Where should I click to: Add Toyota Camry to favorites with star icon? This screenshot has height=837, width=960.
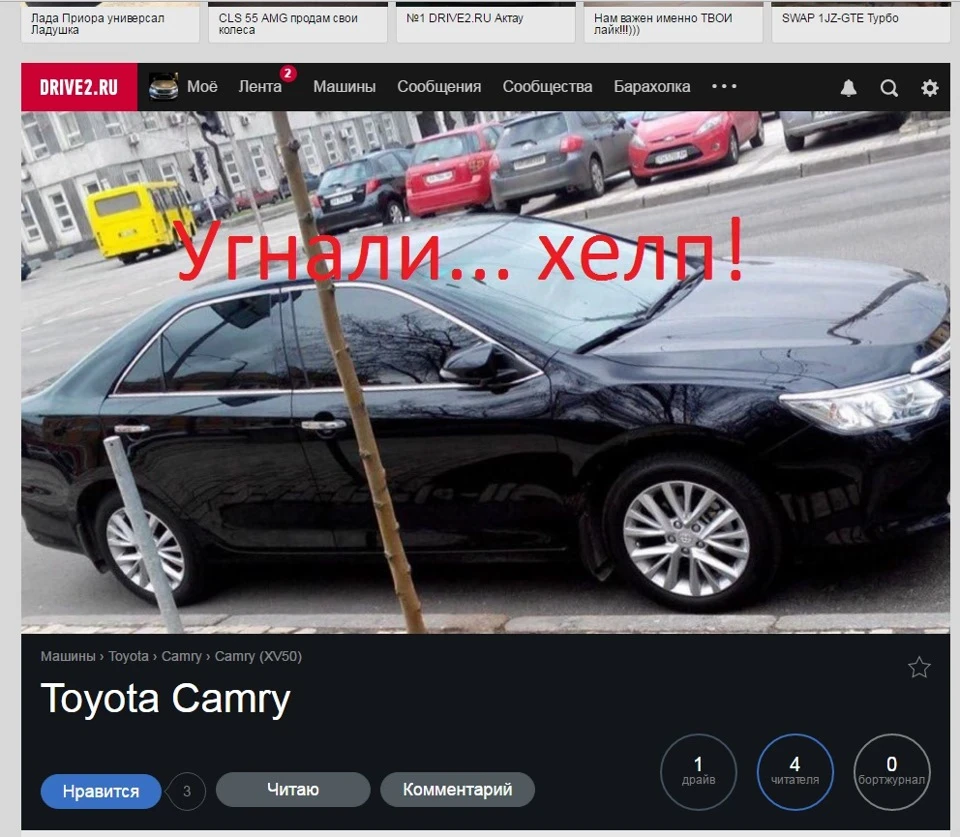click(x=919, y=667)
